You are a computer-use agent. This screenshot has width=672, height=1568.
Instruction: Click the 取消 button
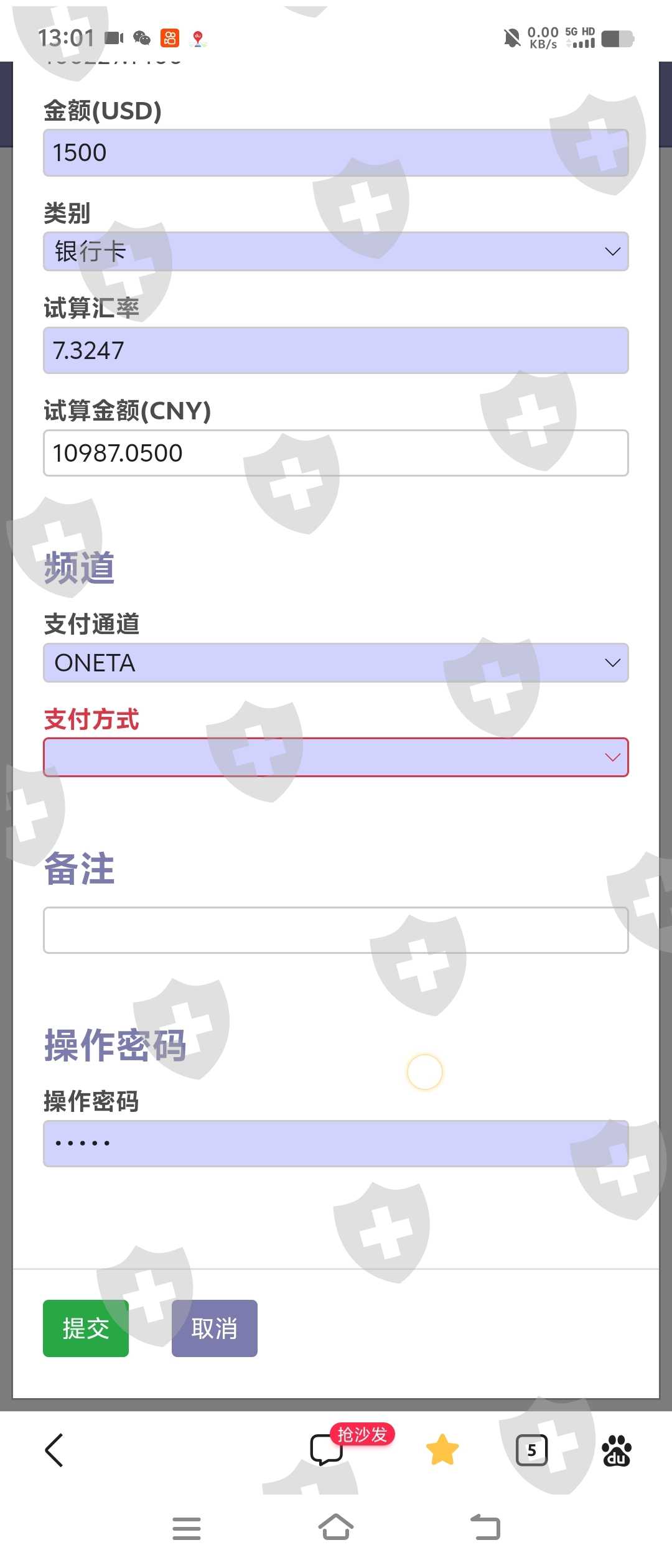[x=214, y=1328]
